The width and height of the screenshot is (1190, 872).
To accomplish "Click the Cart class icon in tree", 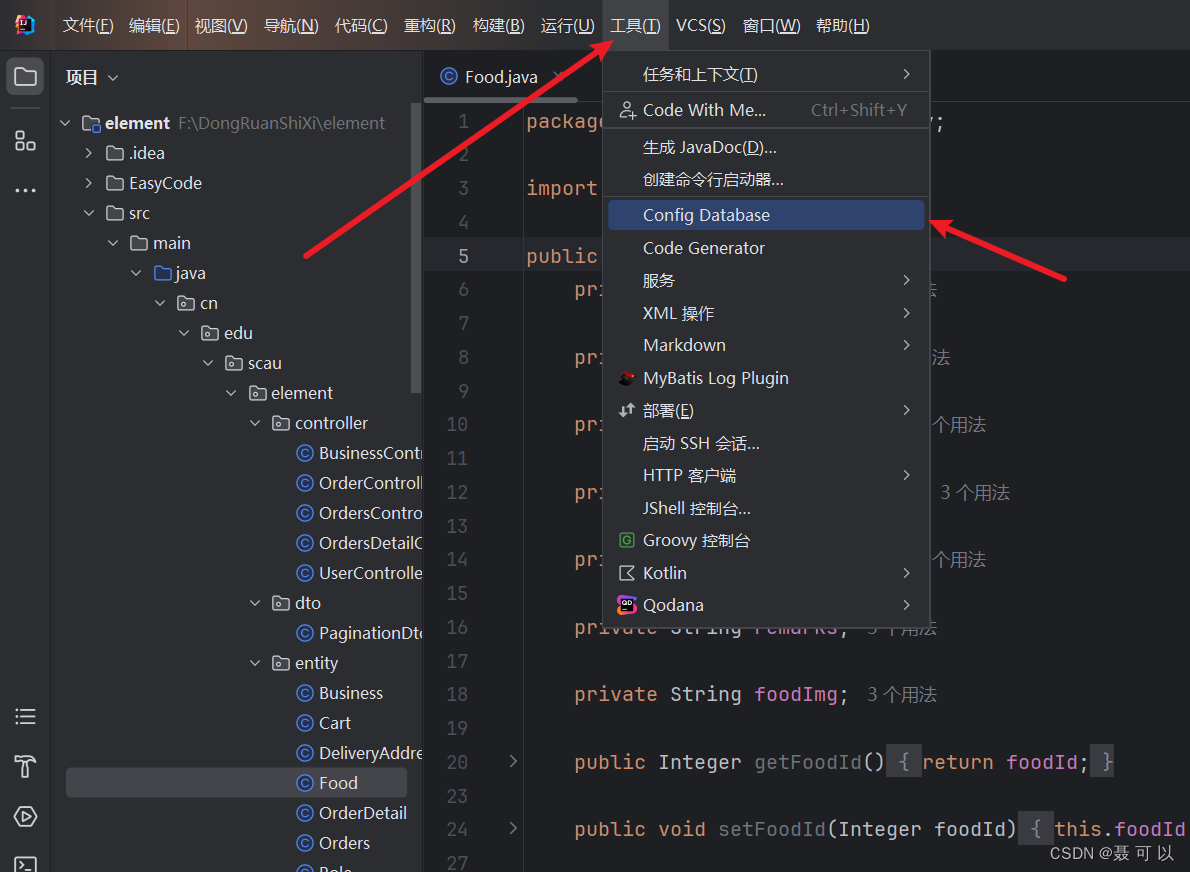I will (305, 723).
